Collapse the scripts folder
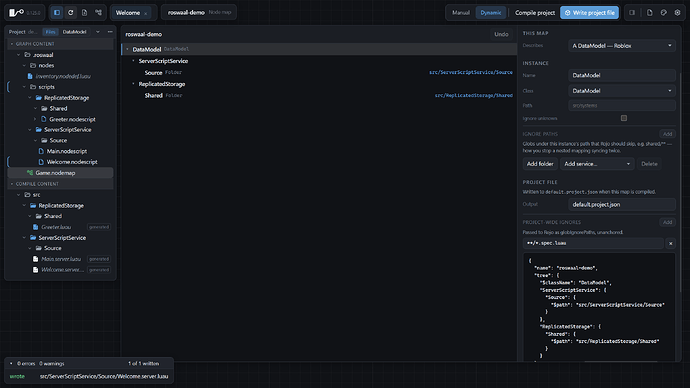690x388 pixels. (24, 87)
